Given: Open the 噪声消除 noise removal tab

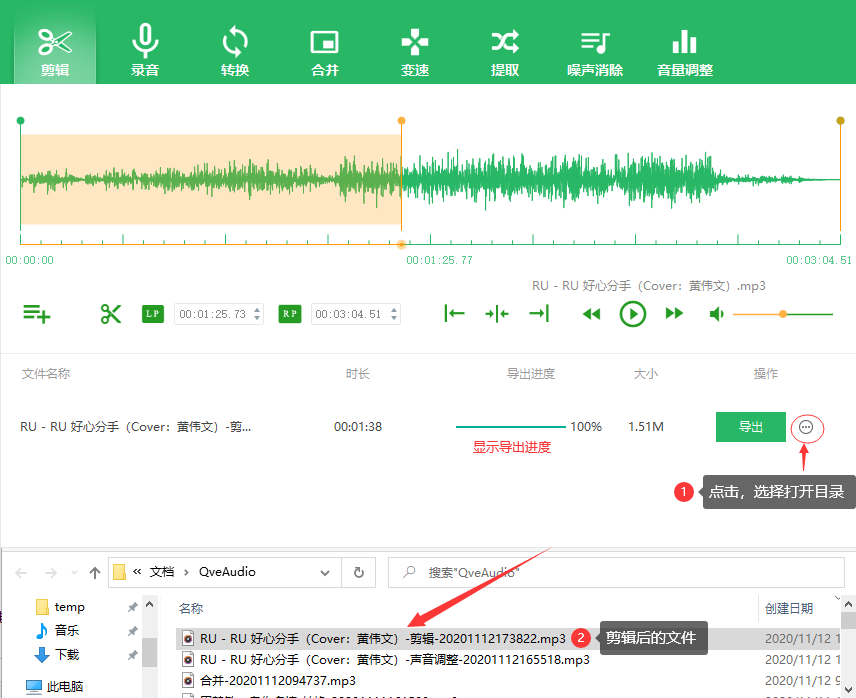Looking at the screenshot, I should [595, 51].
